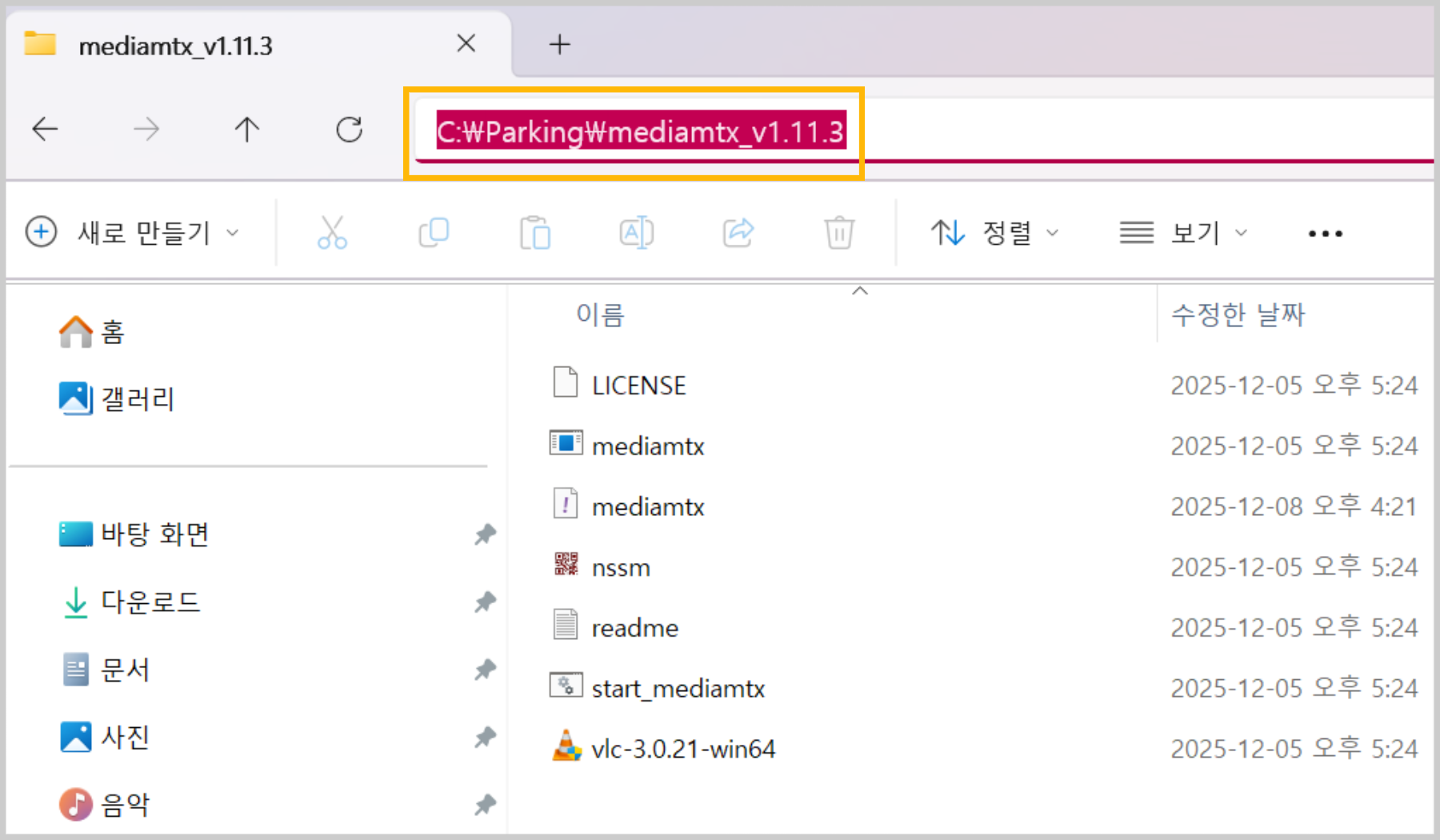This screenshot has width=1440, height=840.
Task: Click the Paste clipboard icon
Action: (x=534, y=233)
